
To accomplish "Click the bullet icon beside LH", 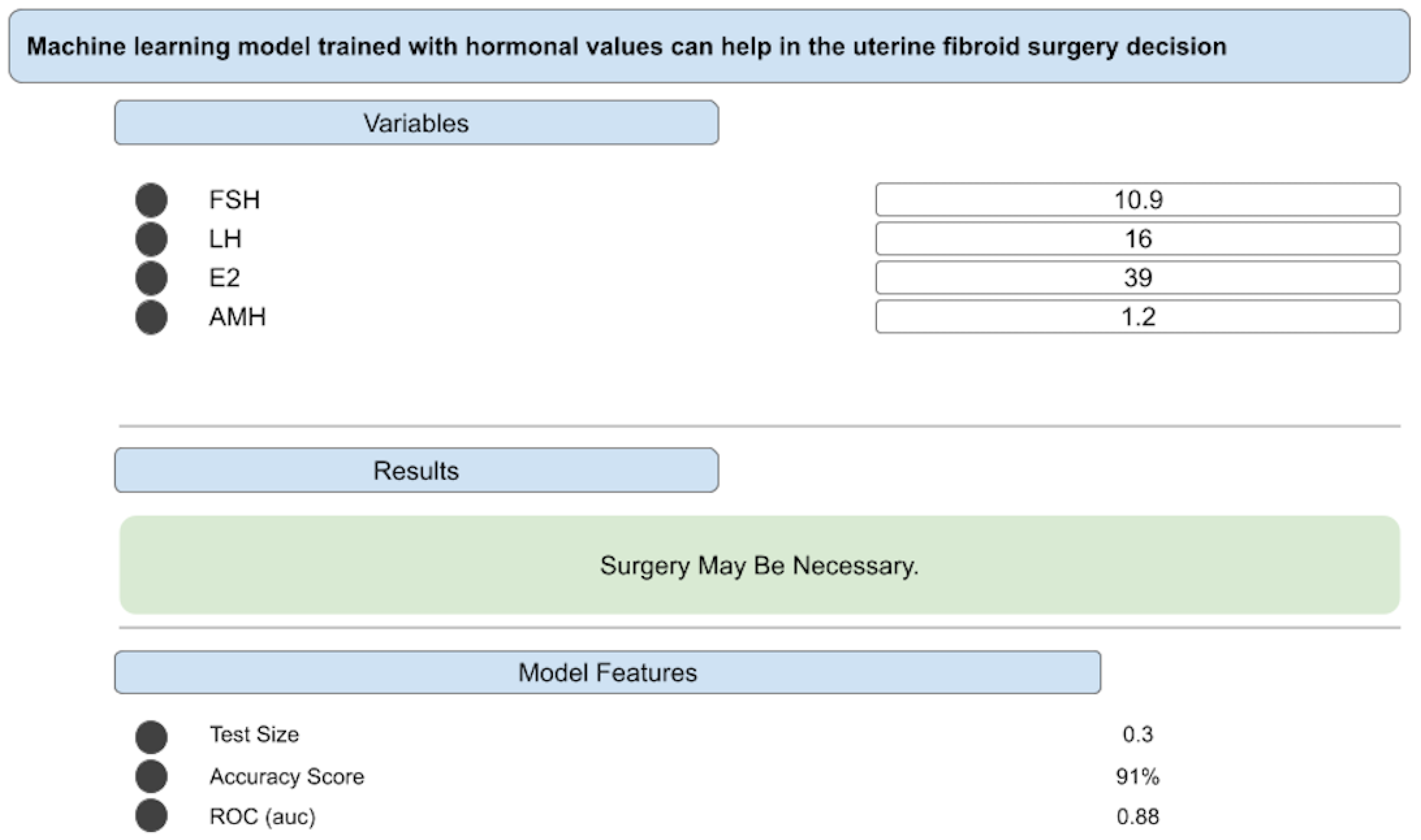I will 151,239.
